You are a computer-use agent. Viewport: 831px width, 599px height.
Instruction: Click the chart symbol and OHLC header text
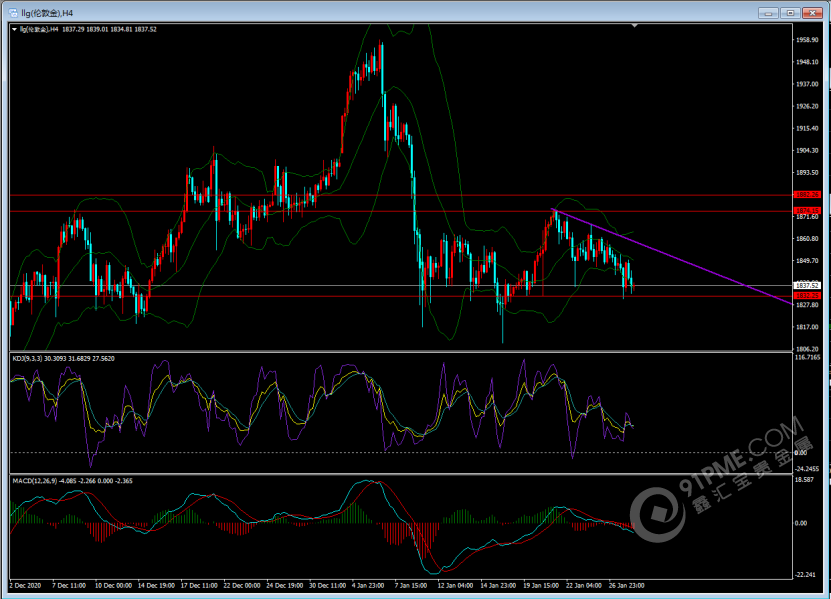click(88, 30)
